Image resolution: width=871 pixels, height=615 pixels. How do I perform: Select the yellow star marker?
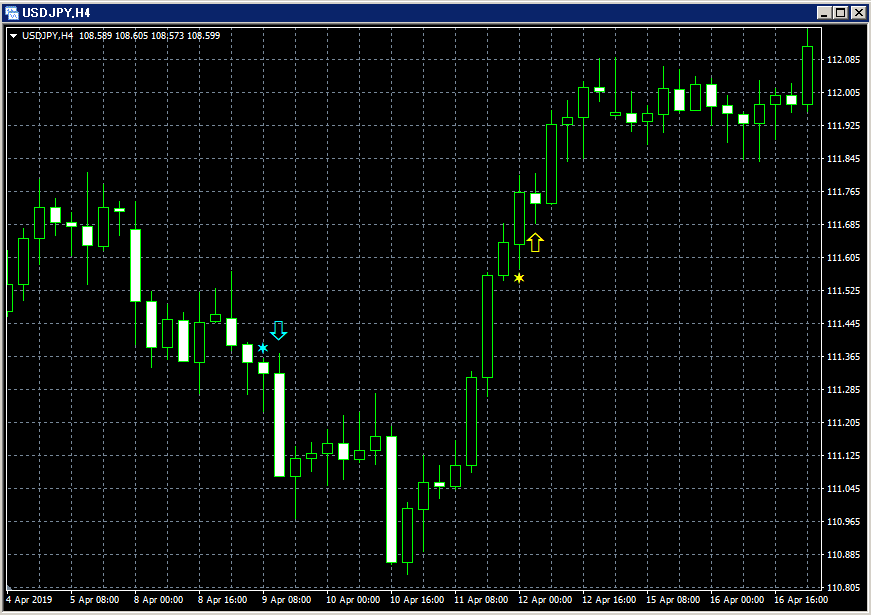click(x=519, y=278)
